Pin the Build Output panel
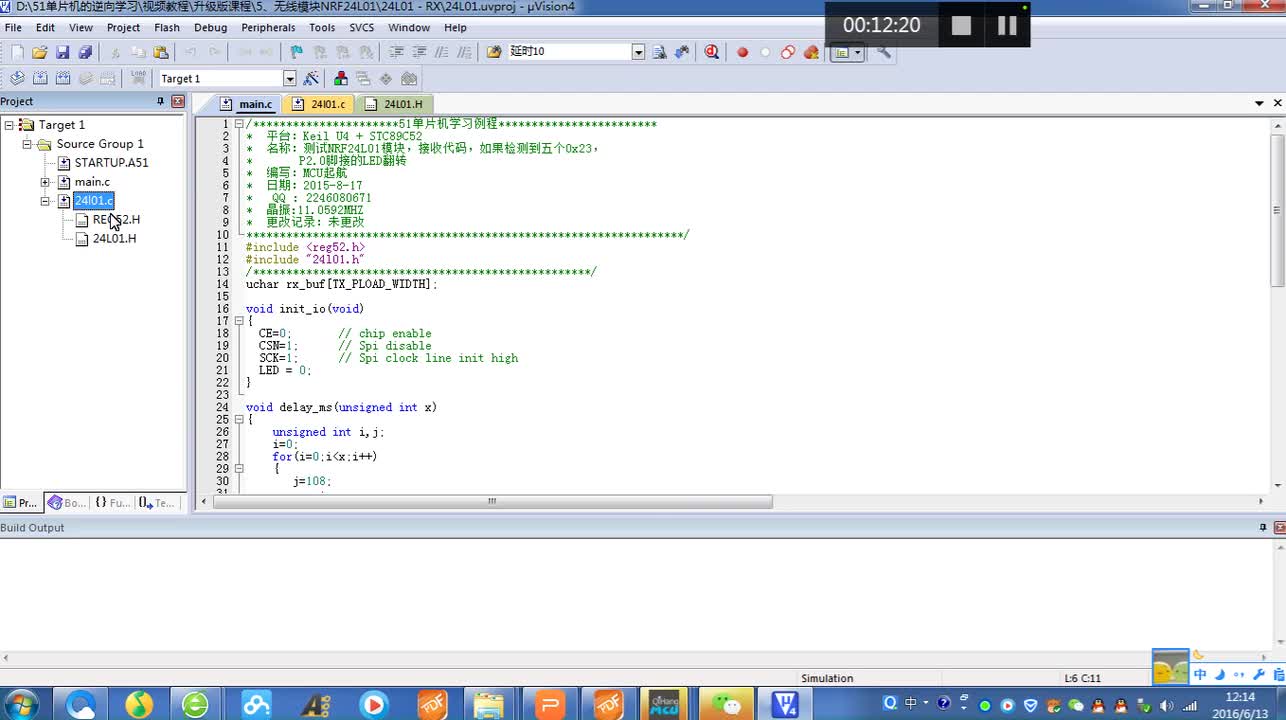 (1263, 527)
